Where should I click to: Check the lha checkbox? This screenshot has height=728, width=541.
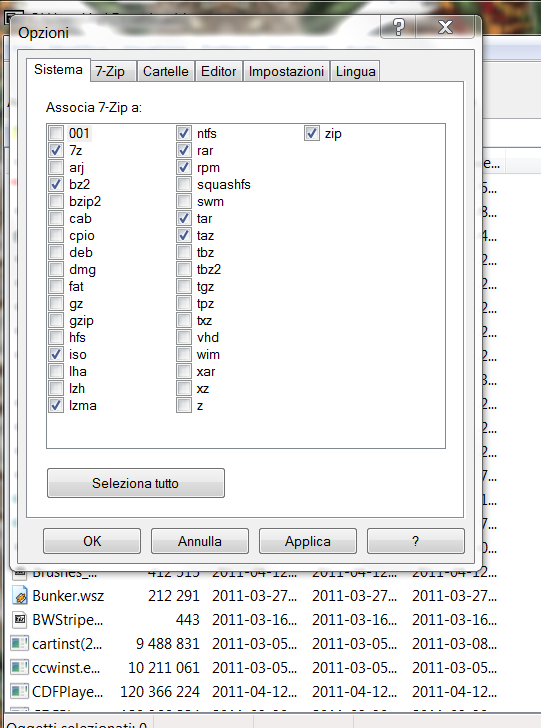click(x=56, y=371)
